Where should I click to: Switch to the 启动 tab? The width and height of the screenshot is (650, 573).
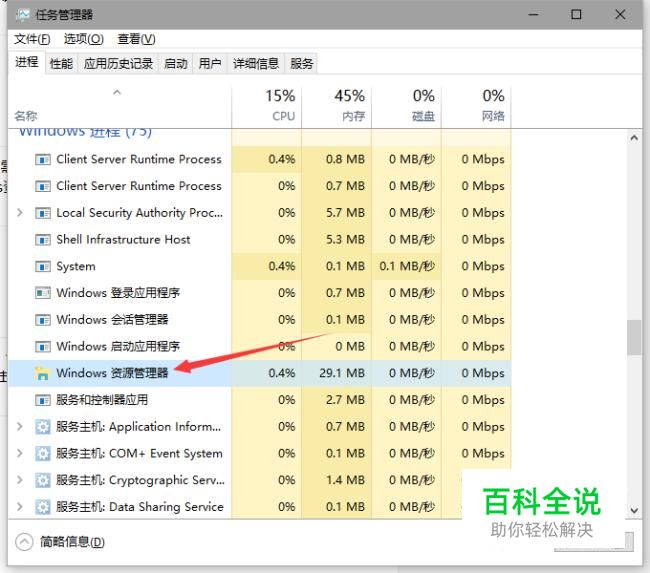(176, 64)
